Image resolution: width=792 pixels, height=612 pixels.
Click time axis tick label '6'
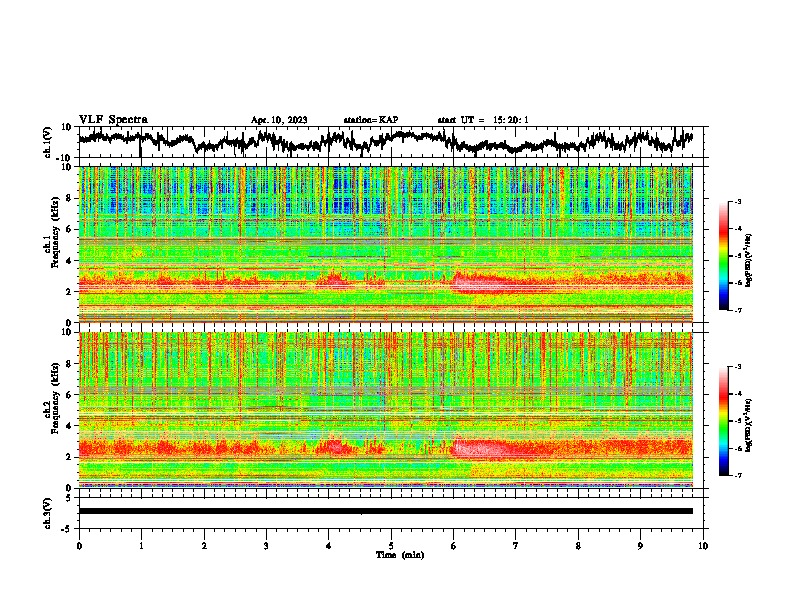click(x=453, y=546)
